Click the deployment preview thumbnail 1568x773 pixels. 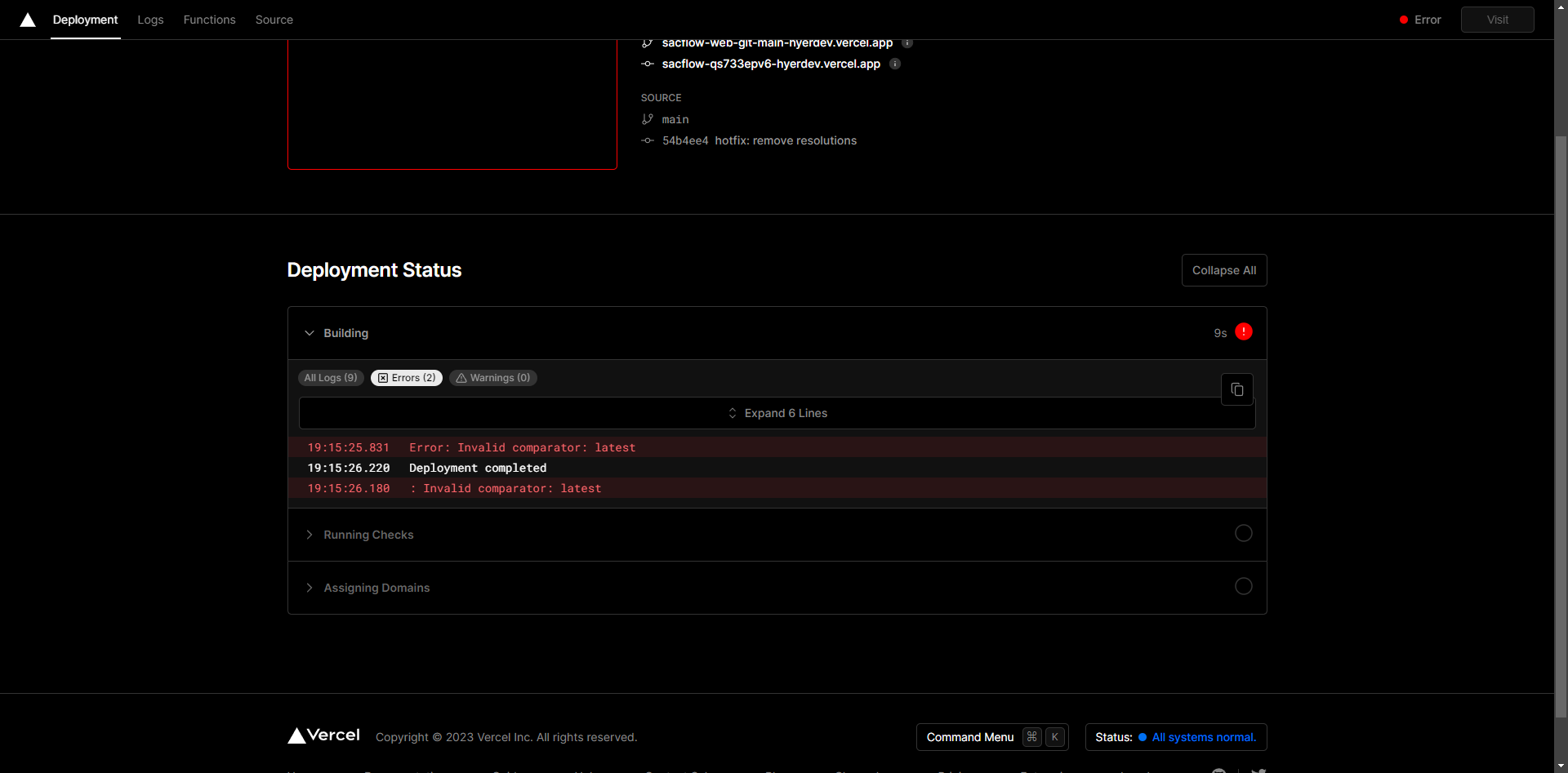pyautogui.click(x=452, y=104)
